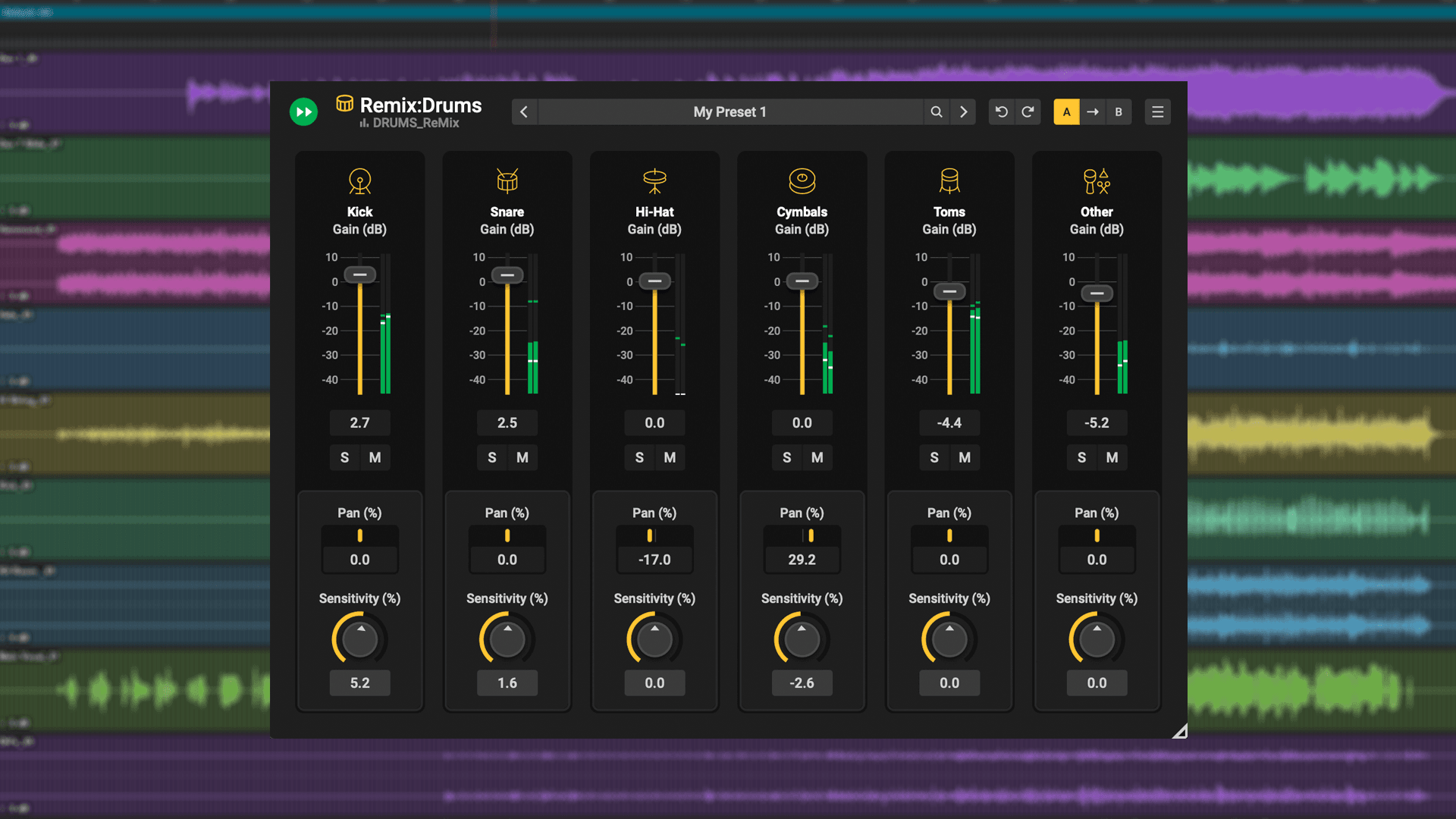The width and height of the screenshot is (1456, 819).
Task: Switch to the B comparison slot
Action: 1119,111
